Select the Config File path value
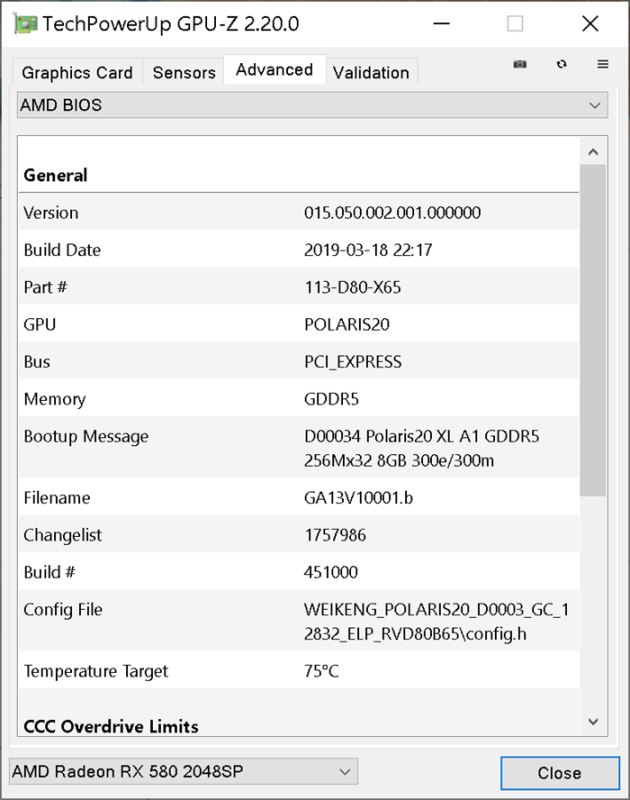 click(x=437, y=622)
